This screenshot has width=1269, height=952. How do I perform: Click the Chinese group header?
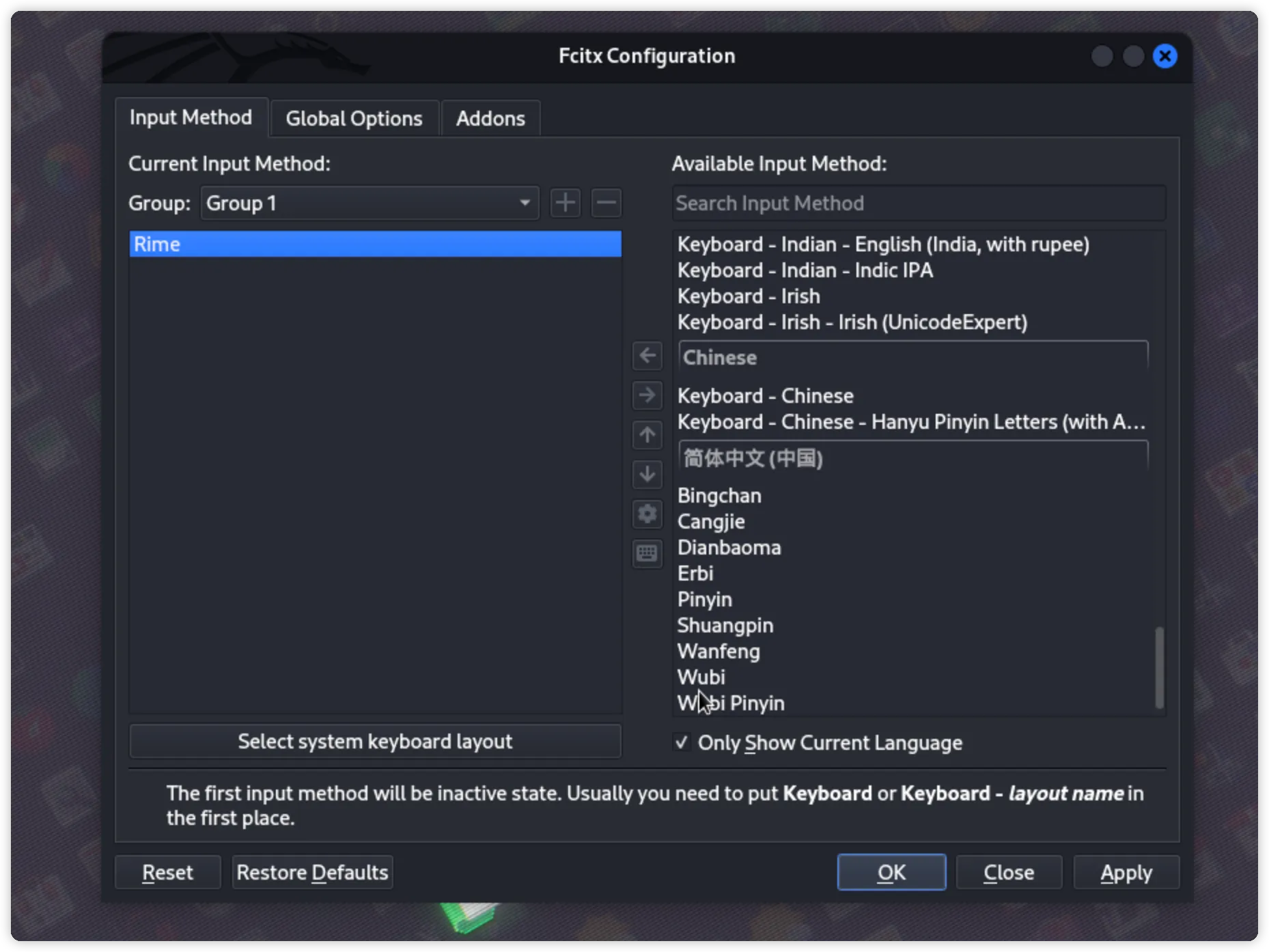913,357
